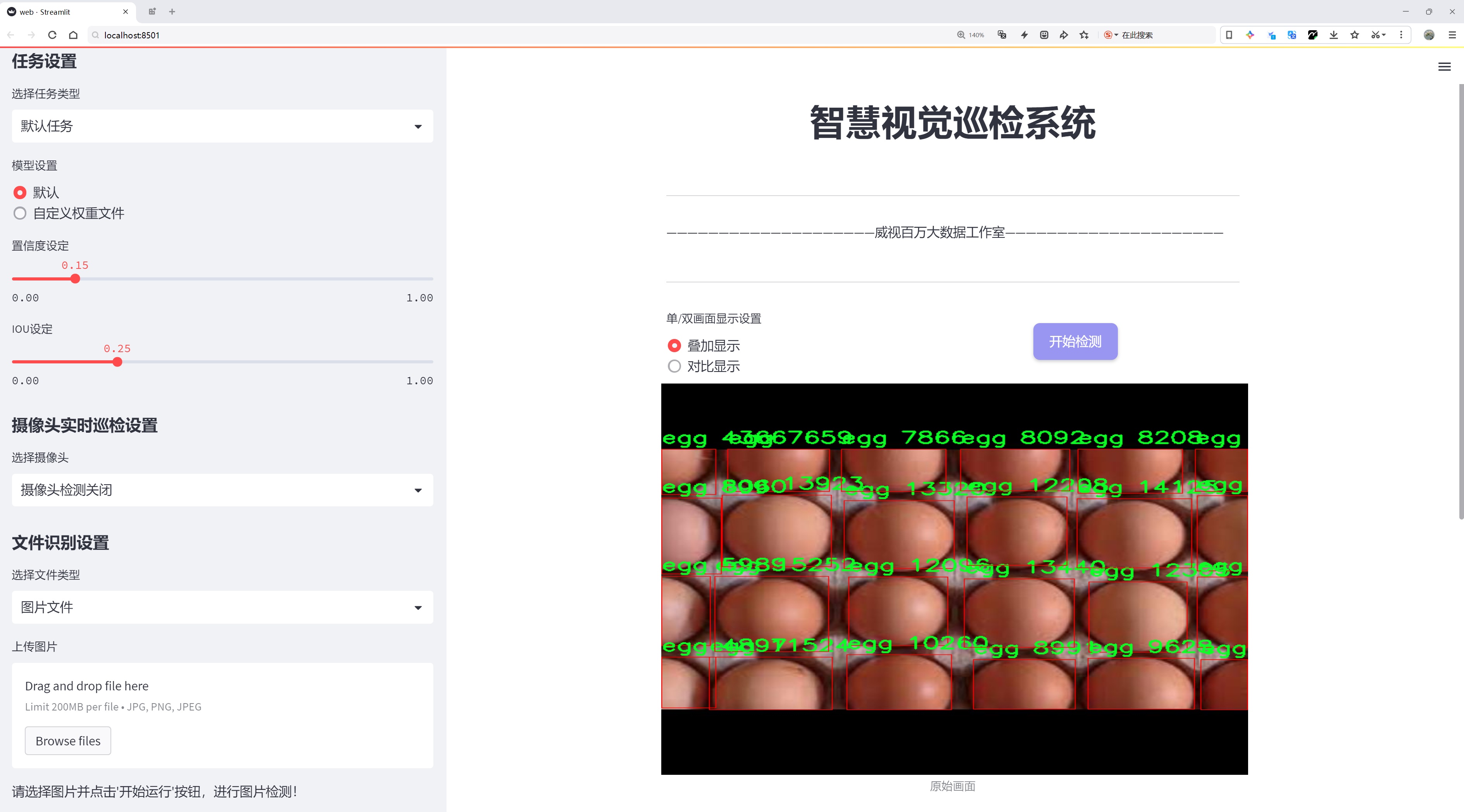Viewport: 1464px width, 812px height.
Task: Bookmark this page with the star icon
Action: (1085, 35)
